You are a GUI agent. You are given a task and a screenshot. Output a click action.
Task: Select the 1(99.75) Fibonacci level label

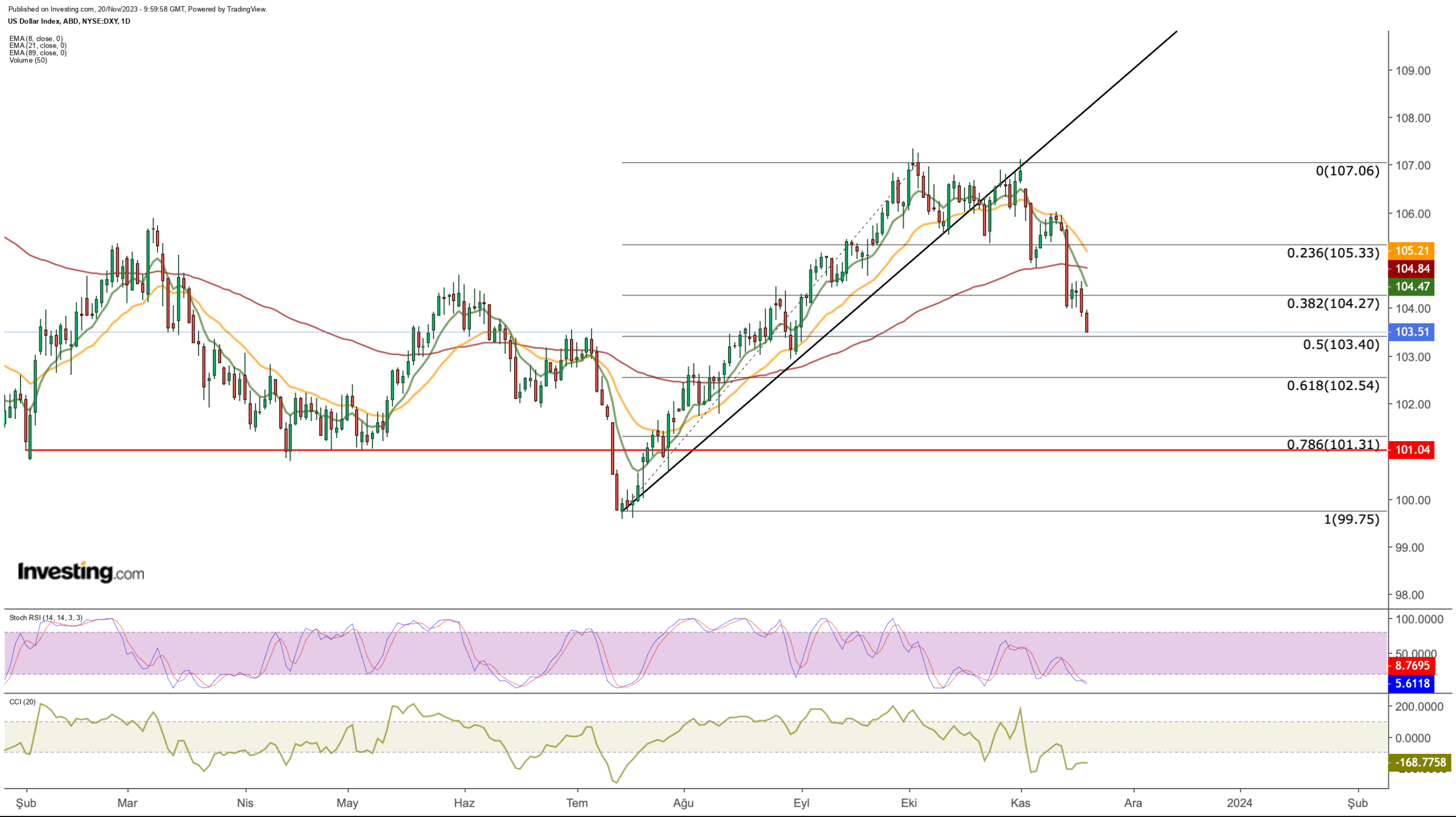tap(1351, 519)
